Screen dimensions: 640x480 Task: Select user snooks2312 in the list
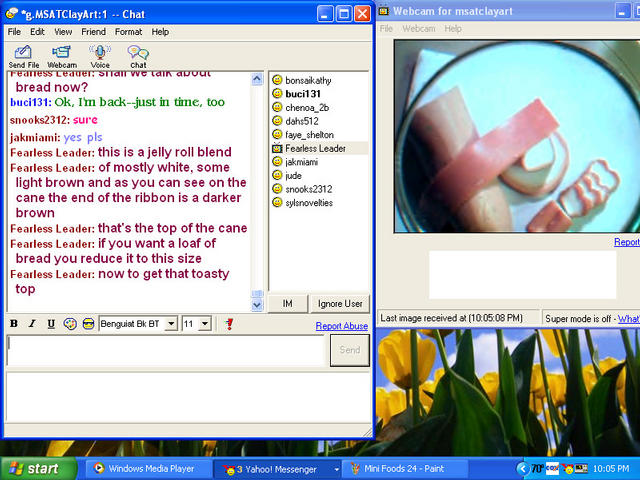pos(309,189)
